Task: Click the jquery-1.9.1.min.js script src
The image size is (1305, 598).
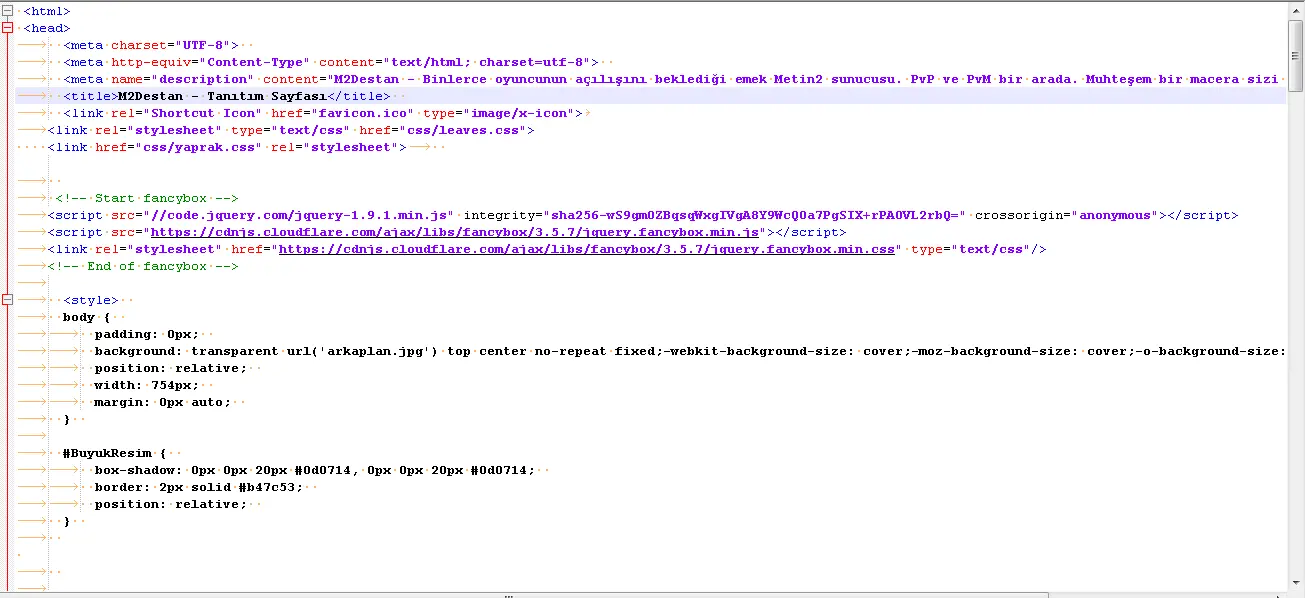Action: tap(299, 215)
